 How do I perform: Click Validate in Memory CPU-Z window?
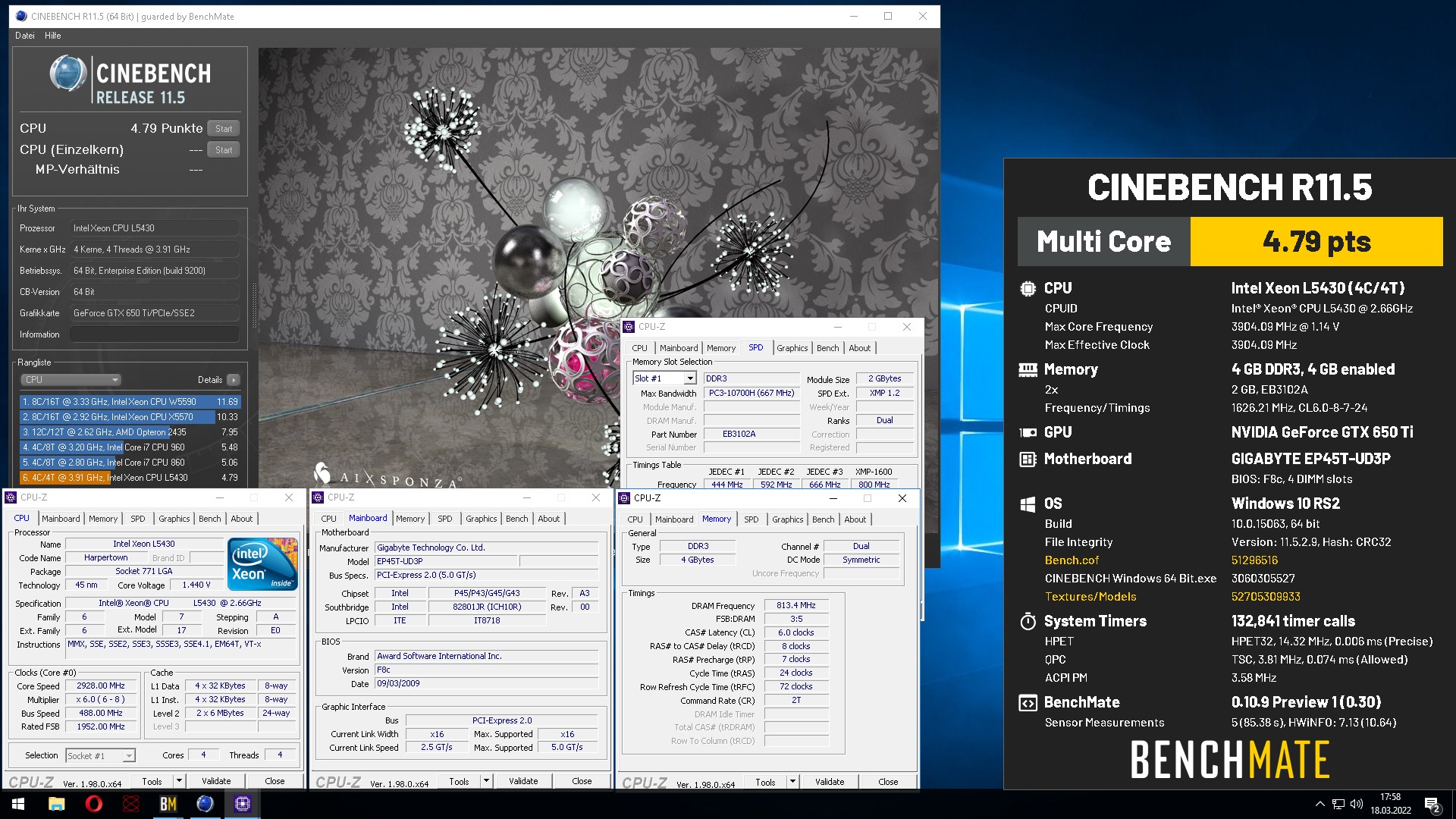tap(830, 782)
